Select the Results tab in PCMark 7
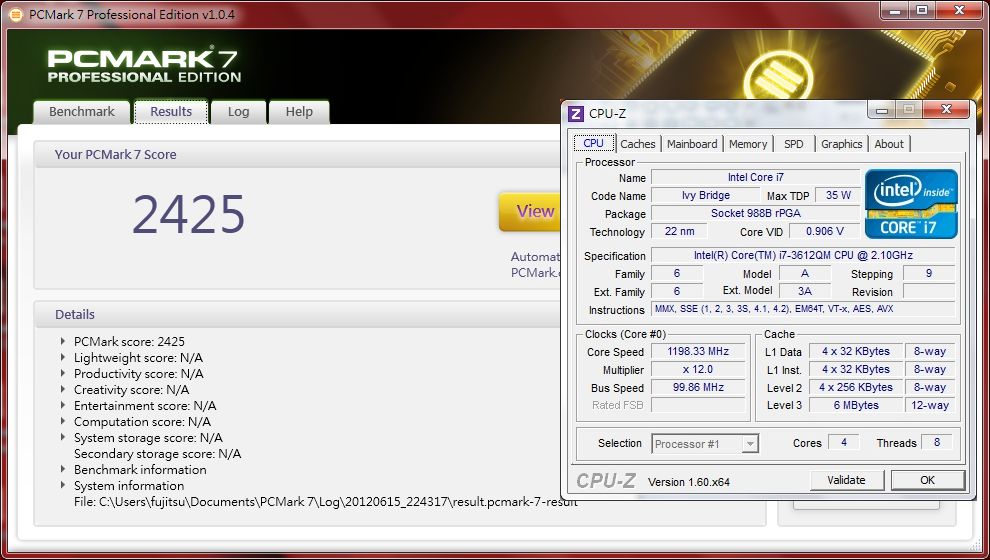This screenshot has width=990, height=560. (171, 112)
